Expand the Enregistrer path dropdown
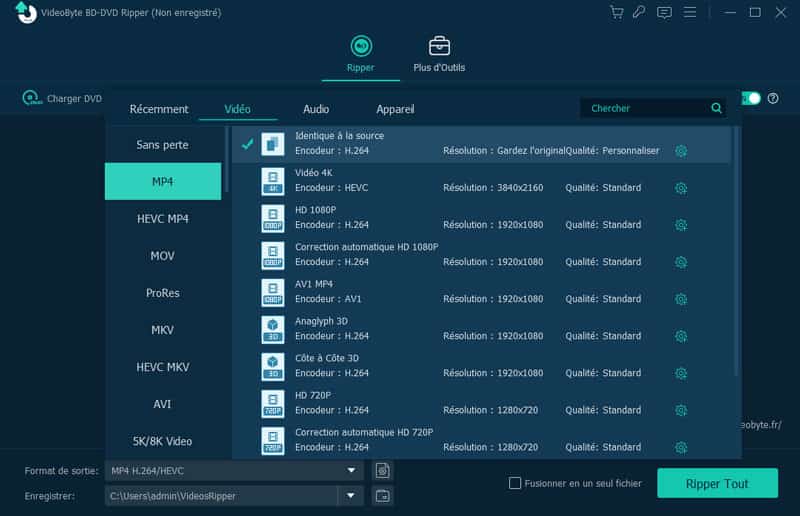This screenshot has width=800, height=516. point(351,496)
